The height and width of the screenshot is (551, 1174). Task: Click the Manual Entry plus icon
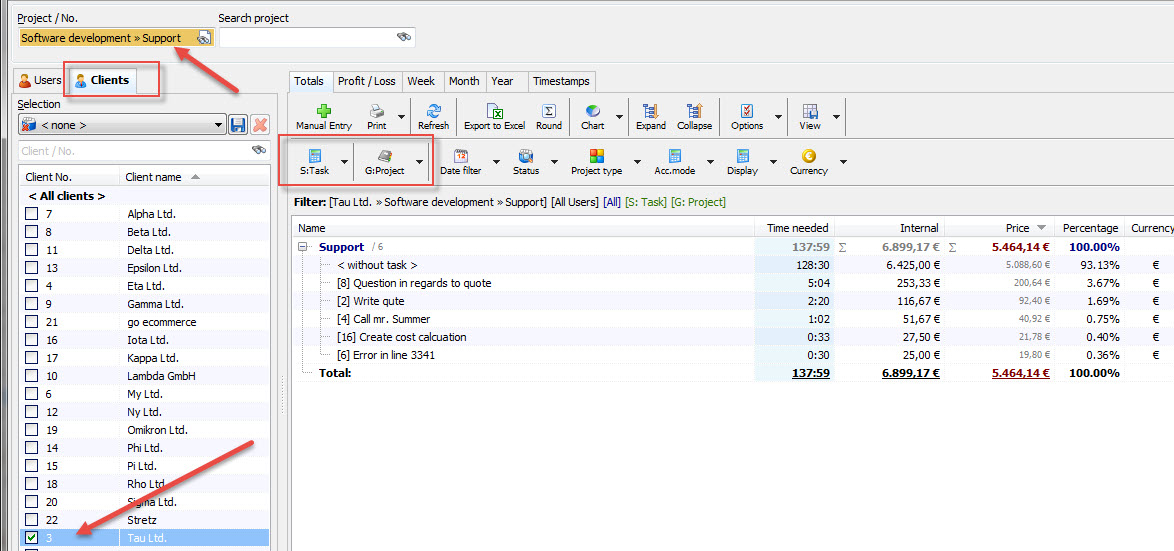click(x=323, y=112)
